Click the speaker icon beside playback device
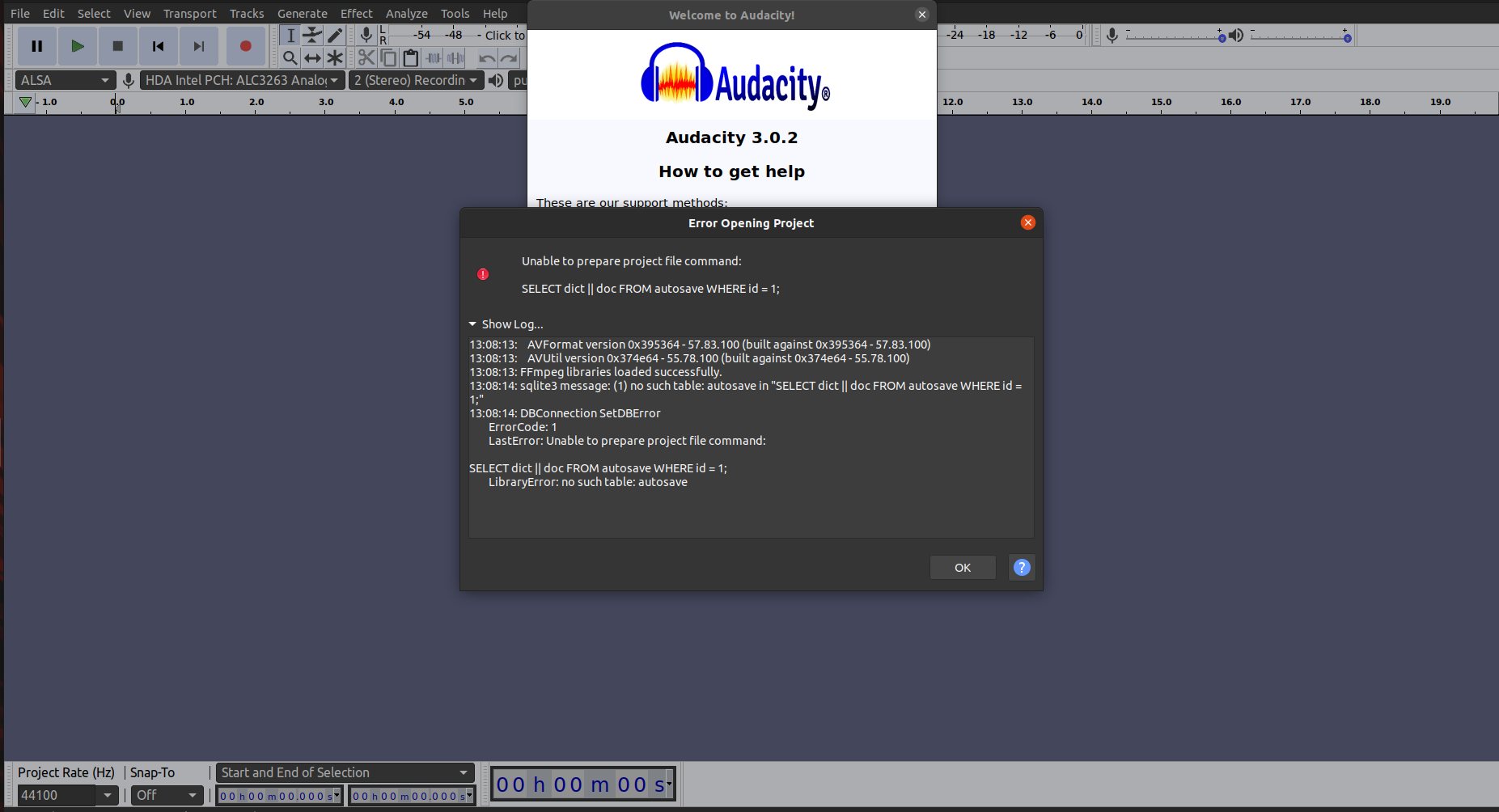 tap(496, 80)
